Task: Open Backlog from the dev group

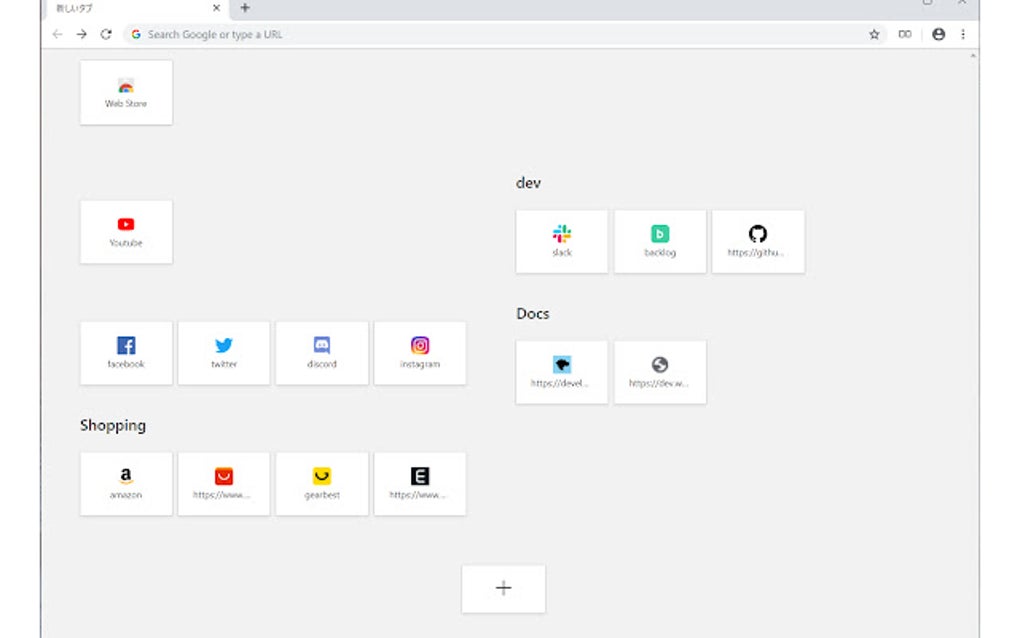Action: pos(660,241)
